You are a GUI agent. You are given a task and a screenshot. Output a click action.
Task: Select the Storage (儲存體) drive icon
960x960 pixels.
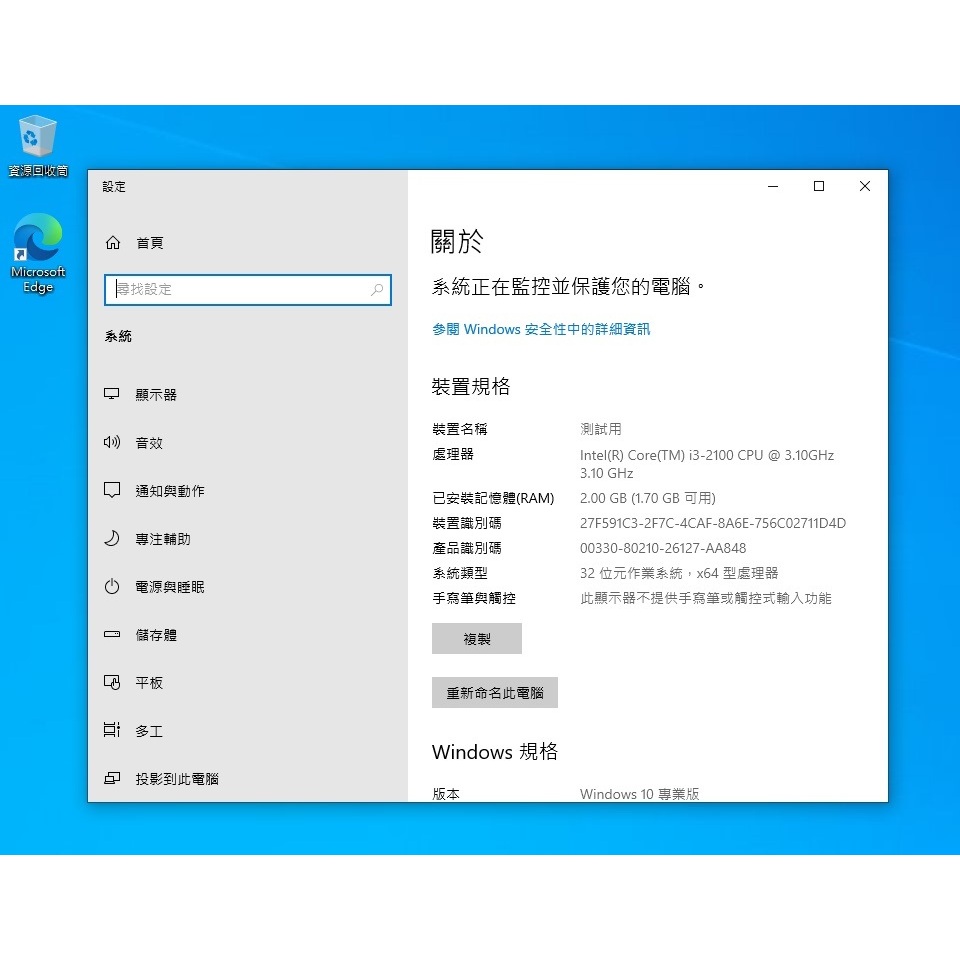(x=112, y=635)
